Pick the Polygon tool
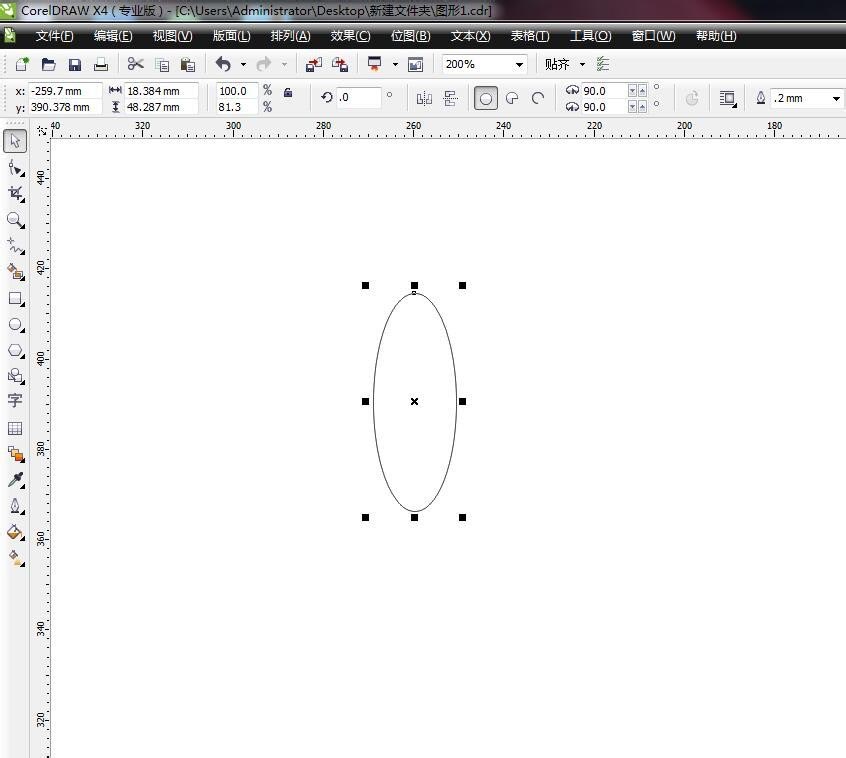The width and height of the screenshot is (846, 758). pos(15,350)
